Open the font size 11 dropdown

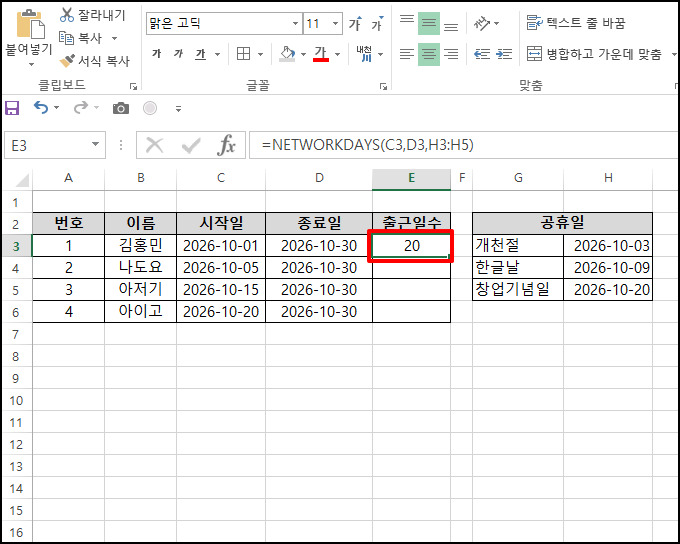[x=335, y=23]
